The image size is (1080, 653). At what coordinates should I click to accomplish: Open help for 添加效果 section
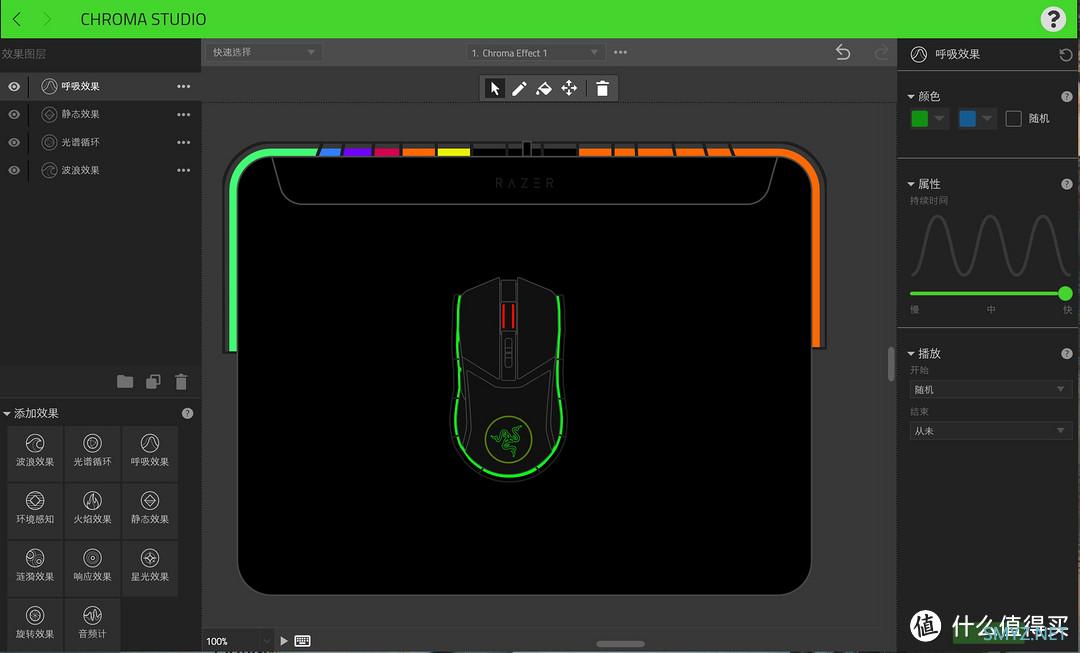coord(187,413)
